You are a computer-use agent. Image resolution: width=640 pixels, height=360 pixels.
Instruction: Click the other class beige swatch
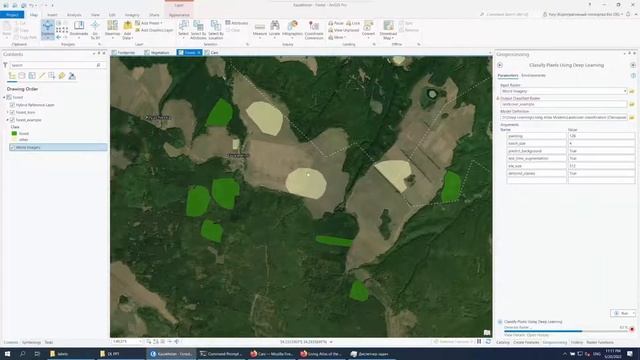14,140
